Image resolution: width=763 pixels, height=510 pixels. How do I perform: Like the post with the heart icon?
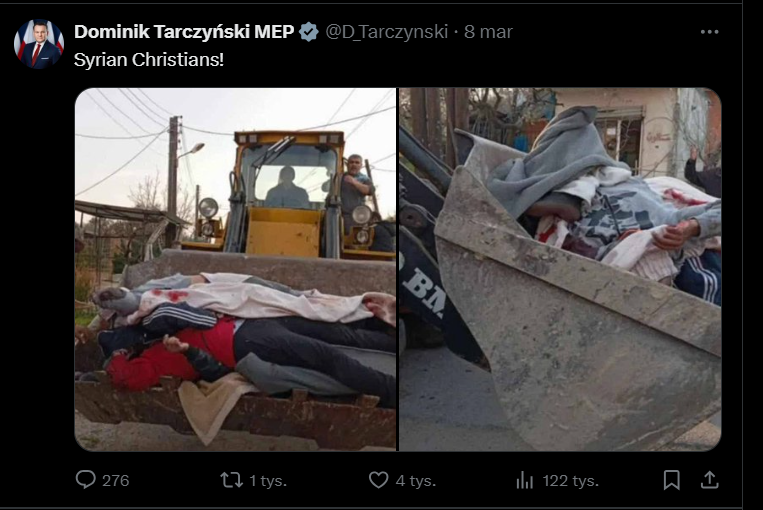[379, 480]
